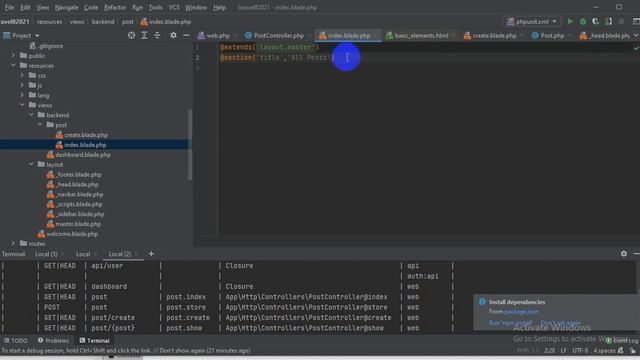Click Terminal tool window button
This screenshot has height=360, width=640.
pos(94,340)
